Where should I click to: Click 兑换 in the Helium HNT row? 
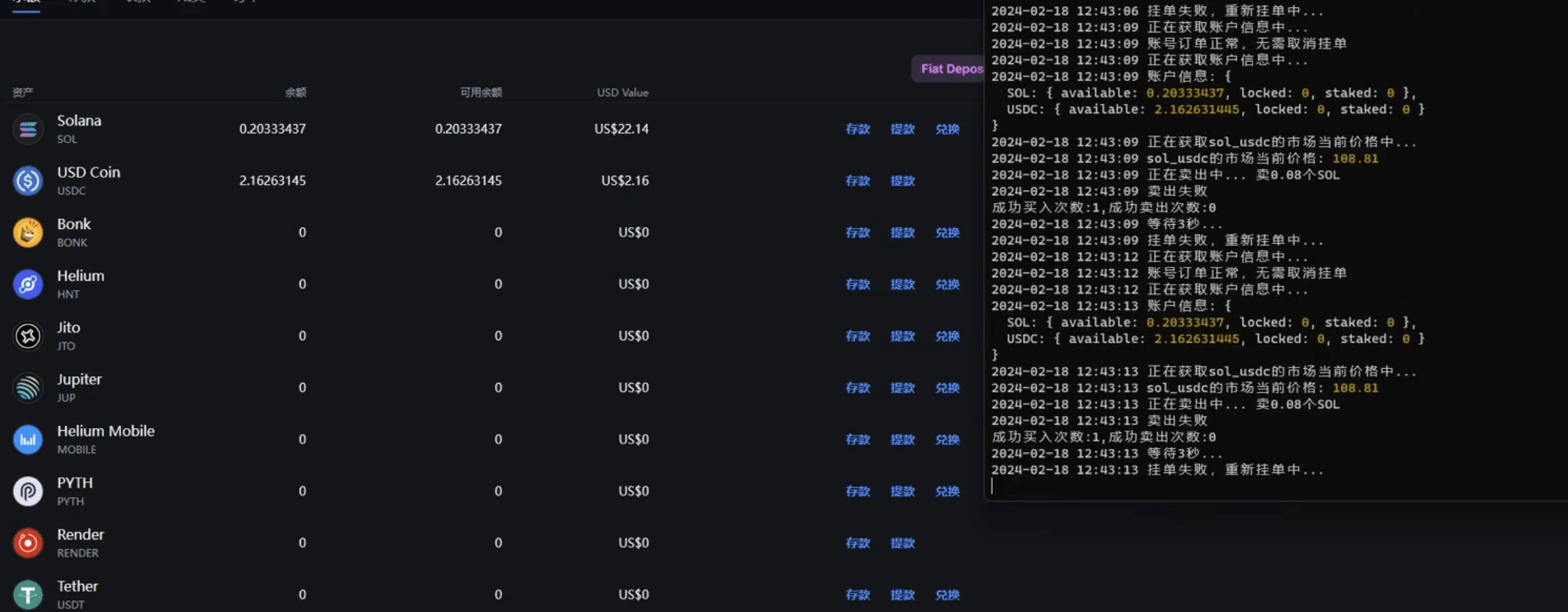click(x=947, y=284)
